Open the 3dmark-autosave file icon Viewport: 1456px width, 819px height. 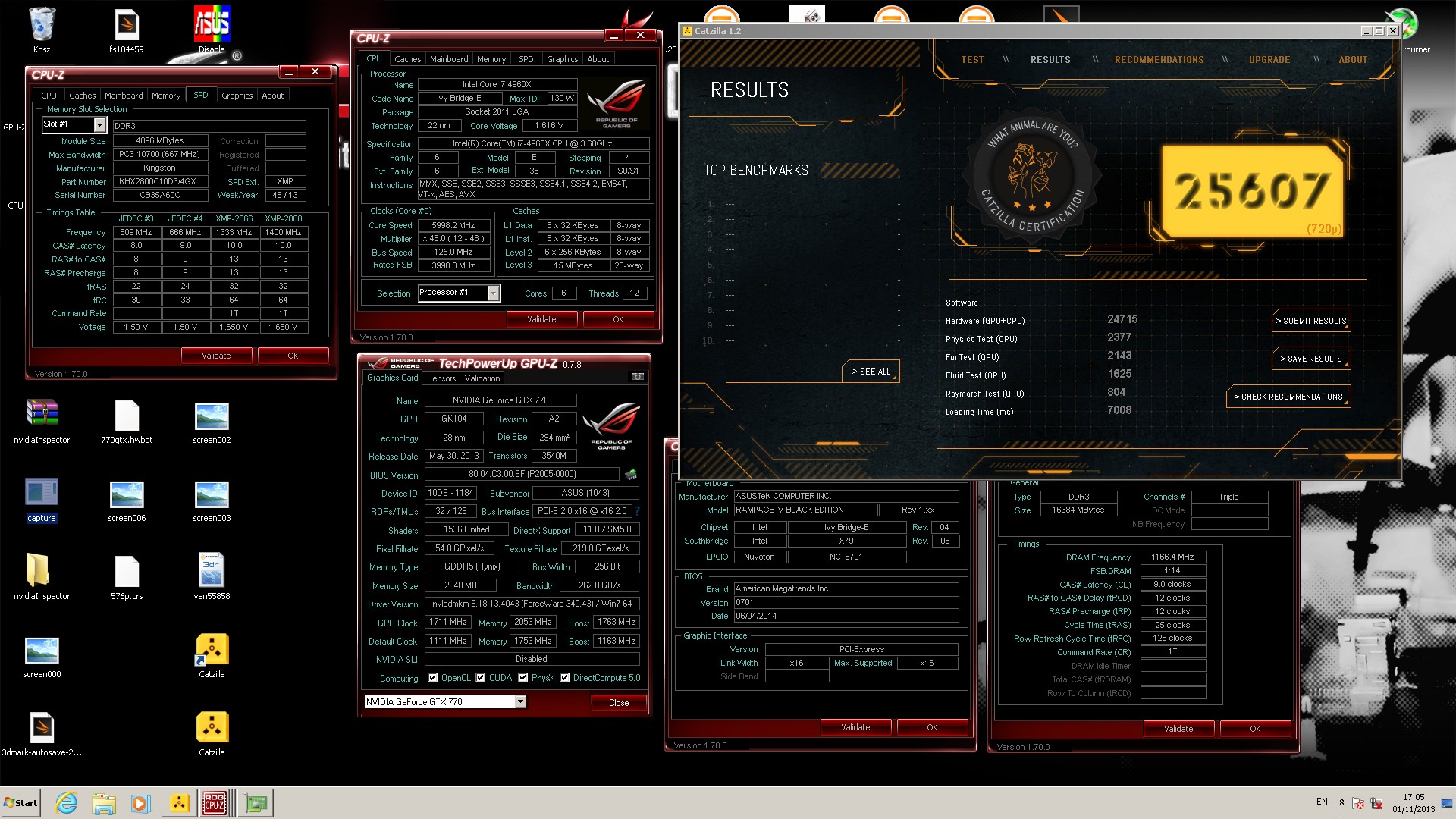(42, 733)
